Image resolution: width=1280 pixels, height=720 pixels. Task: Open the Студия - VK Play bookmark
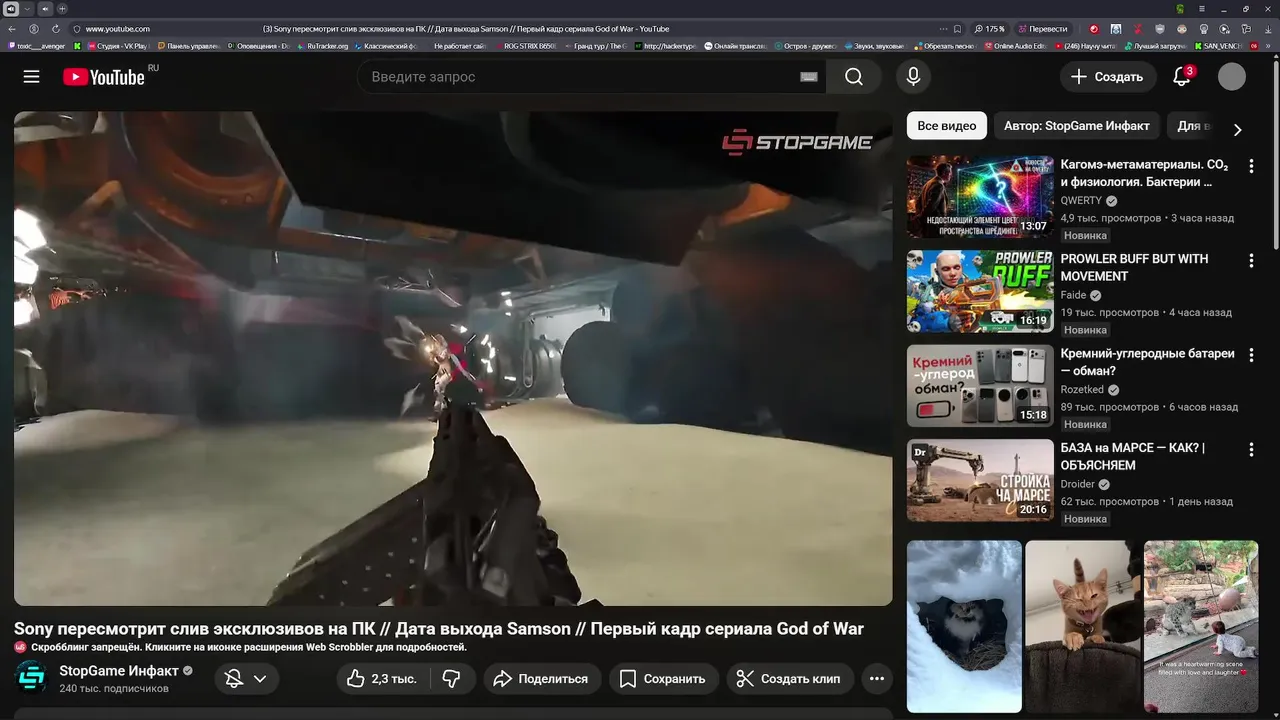(116, 46)
